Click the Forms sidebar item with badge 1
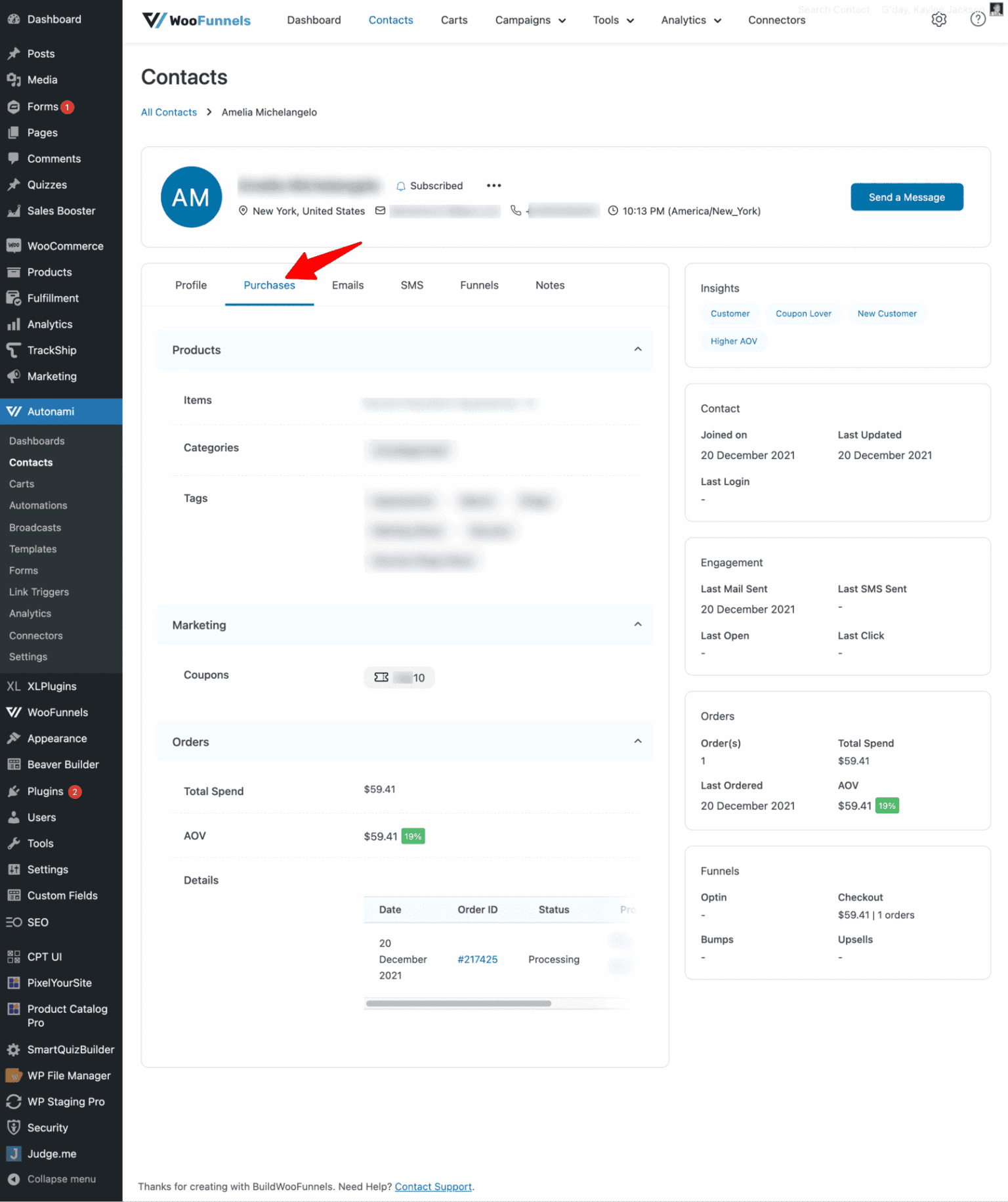 click(61, 106)
